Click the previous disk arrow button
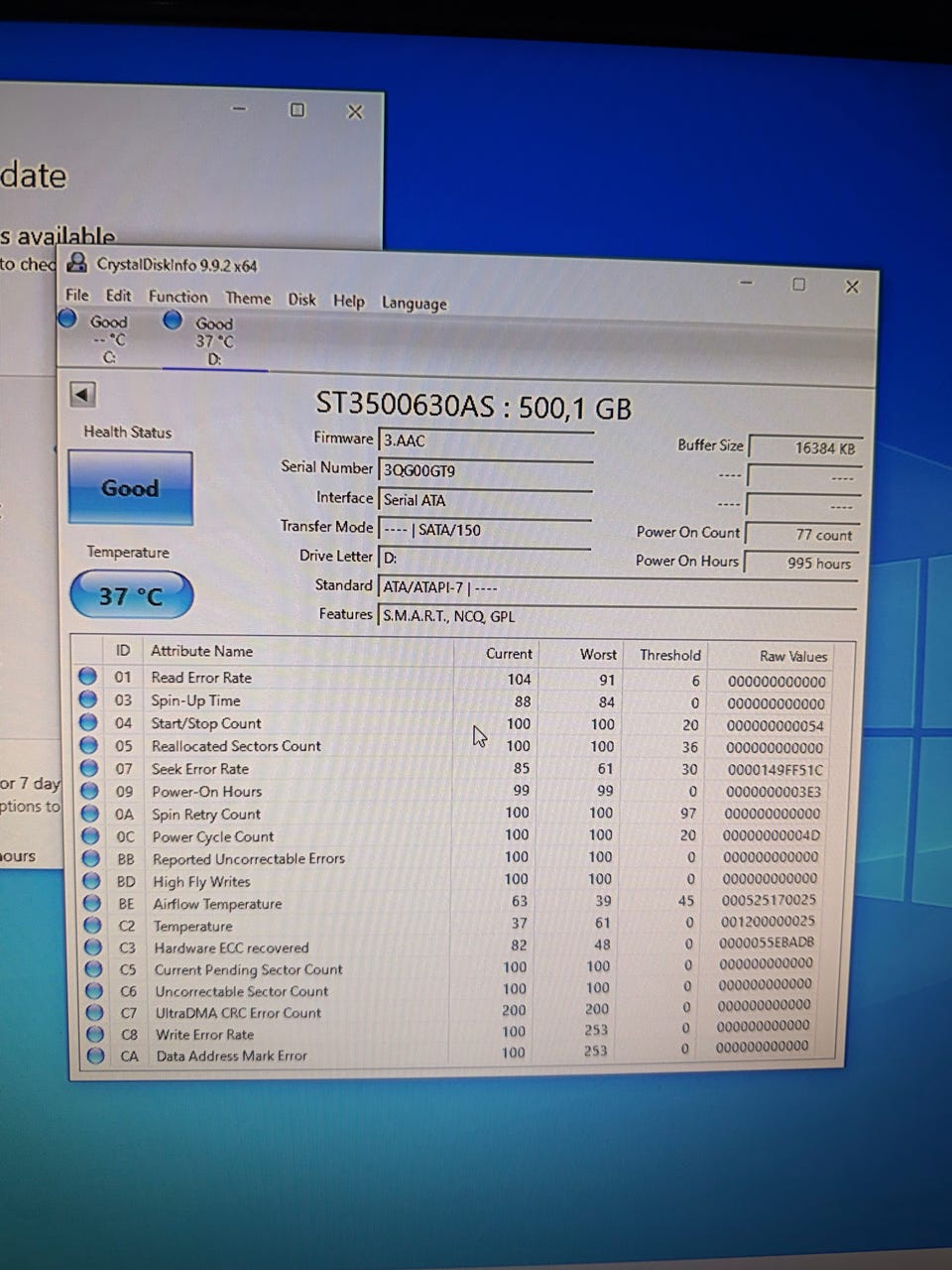The width and height of the screenshot is (952, 1270). 82,394
